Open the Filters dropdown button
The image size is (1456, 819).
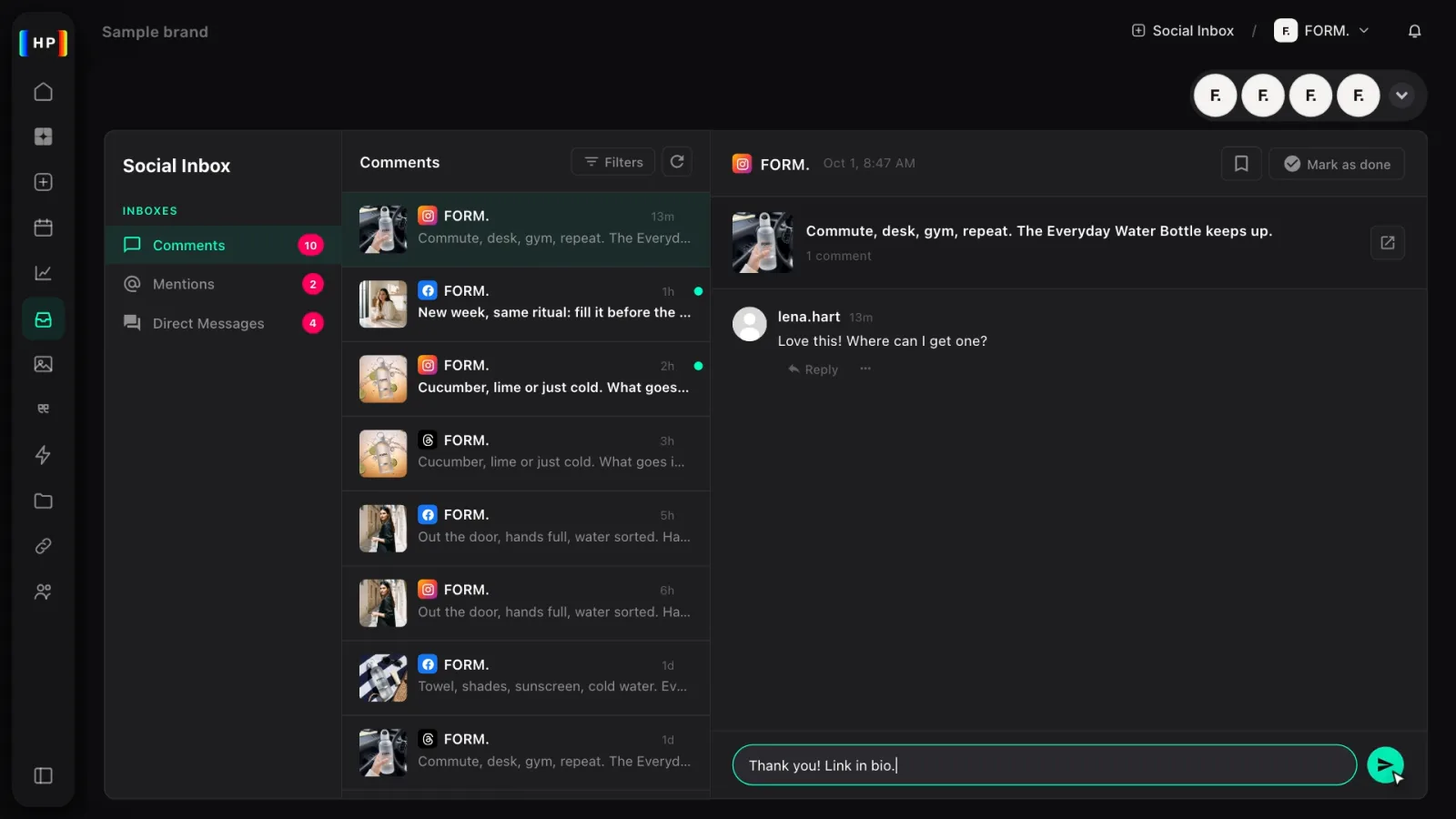click(613, 162)
